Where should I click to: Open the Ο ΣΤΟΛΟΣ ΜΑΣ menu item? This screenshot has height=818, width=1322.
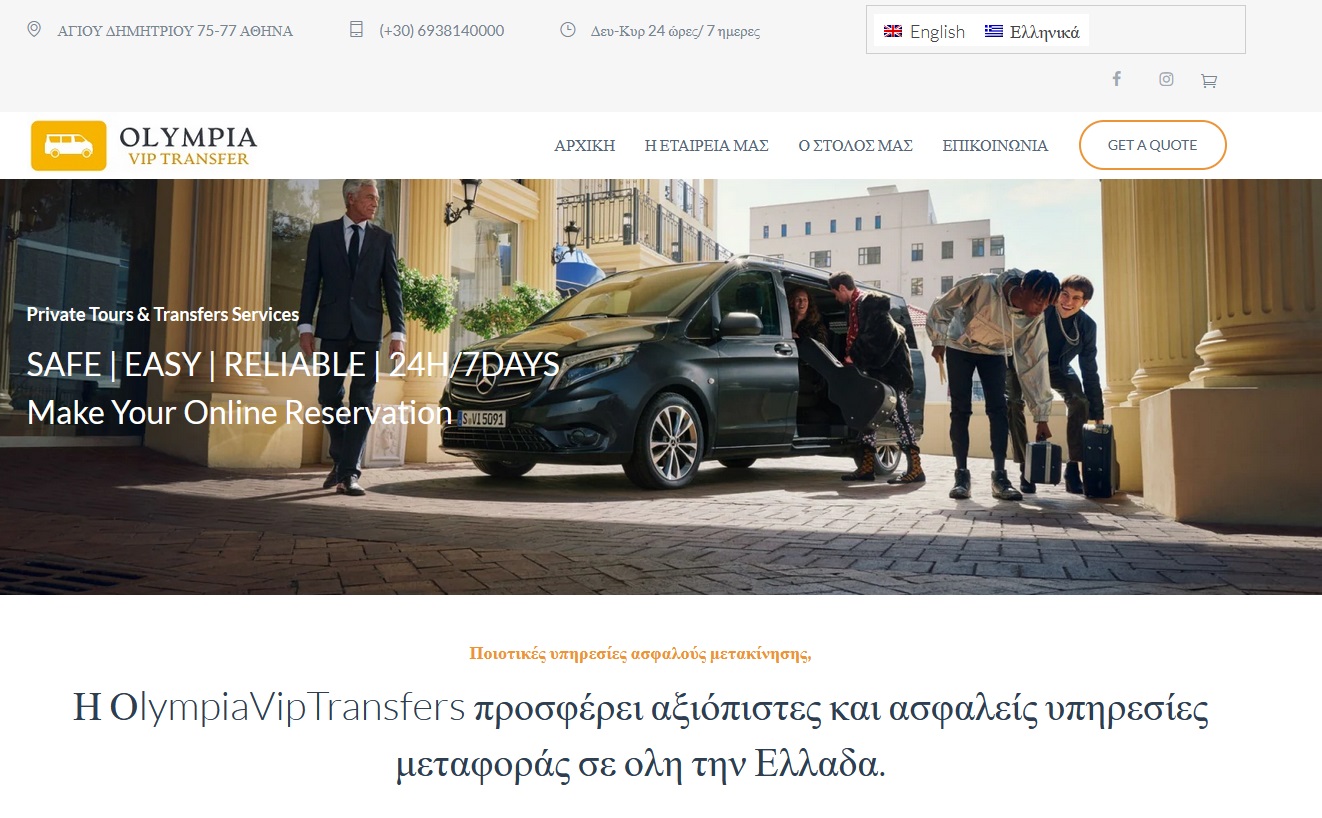point(856,145)
